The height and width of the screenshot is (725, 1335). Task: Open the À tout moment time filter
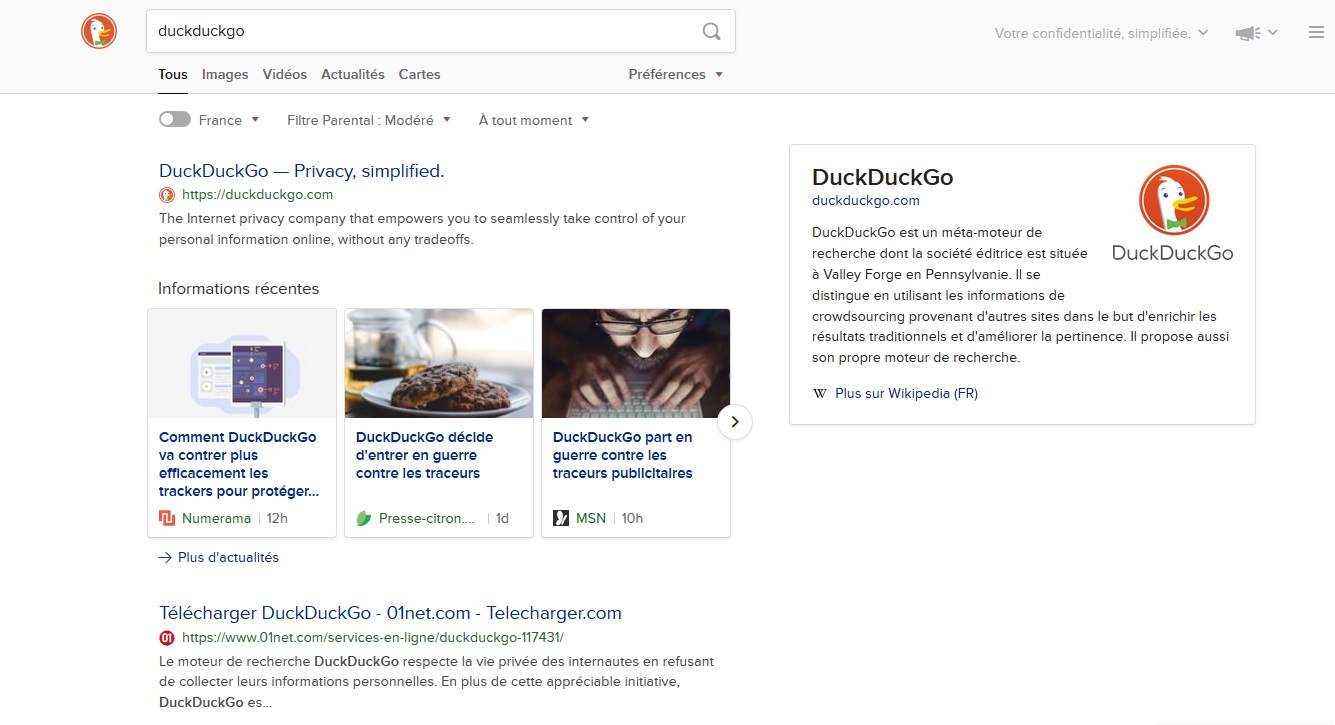[534, 120]
